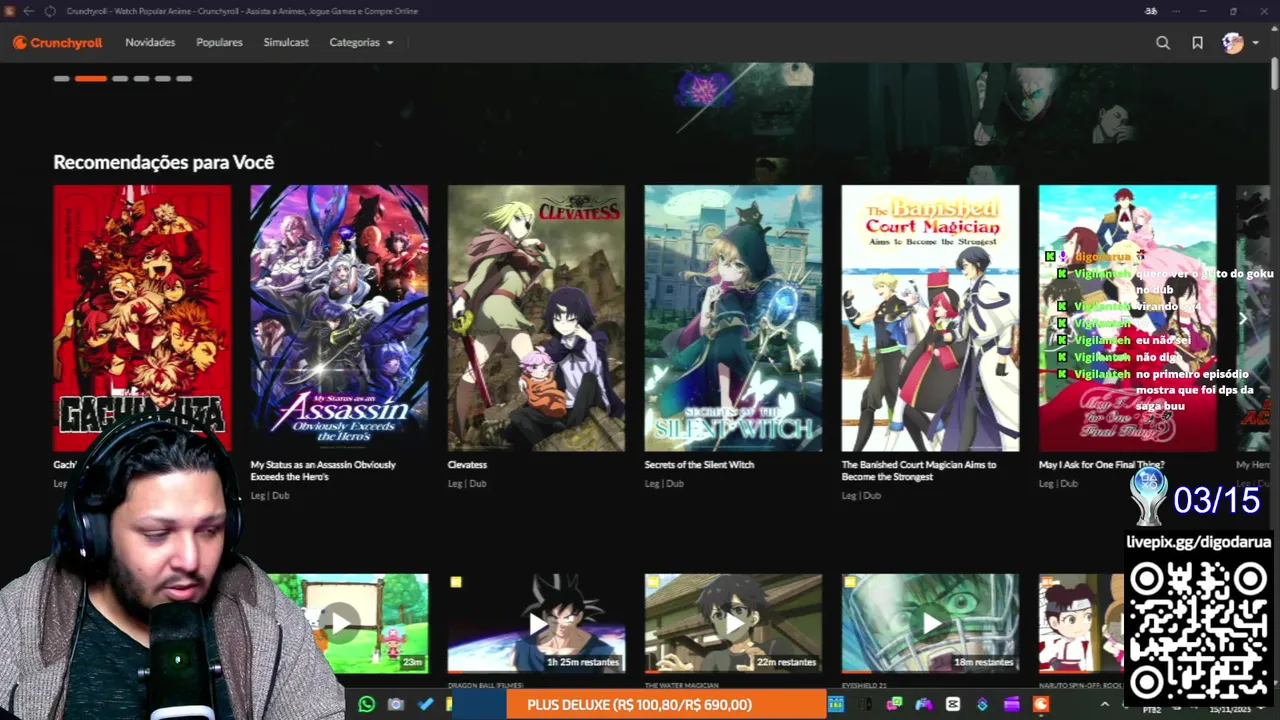Click the profile avatar in header
Viewport: 1280px width, 720px height.
pyautogui.click(x=1233, y=43)
